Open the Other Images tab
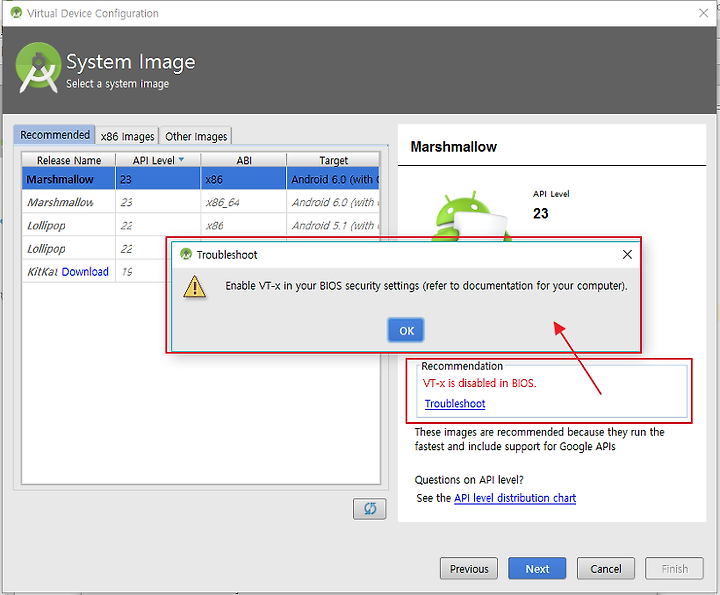 click(x=196, y=136)
